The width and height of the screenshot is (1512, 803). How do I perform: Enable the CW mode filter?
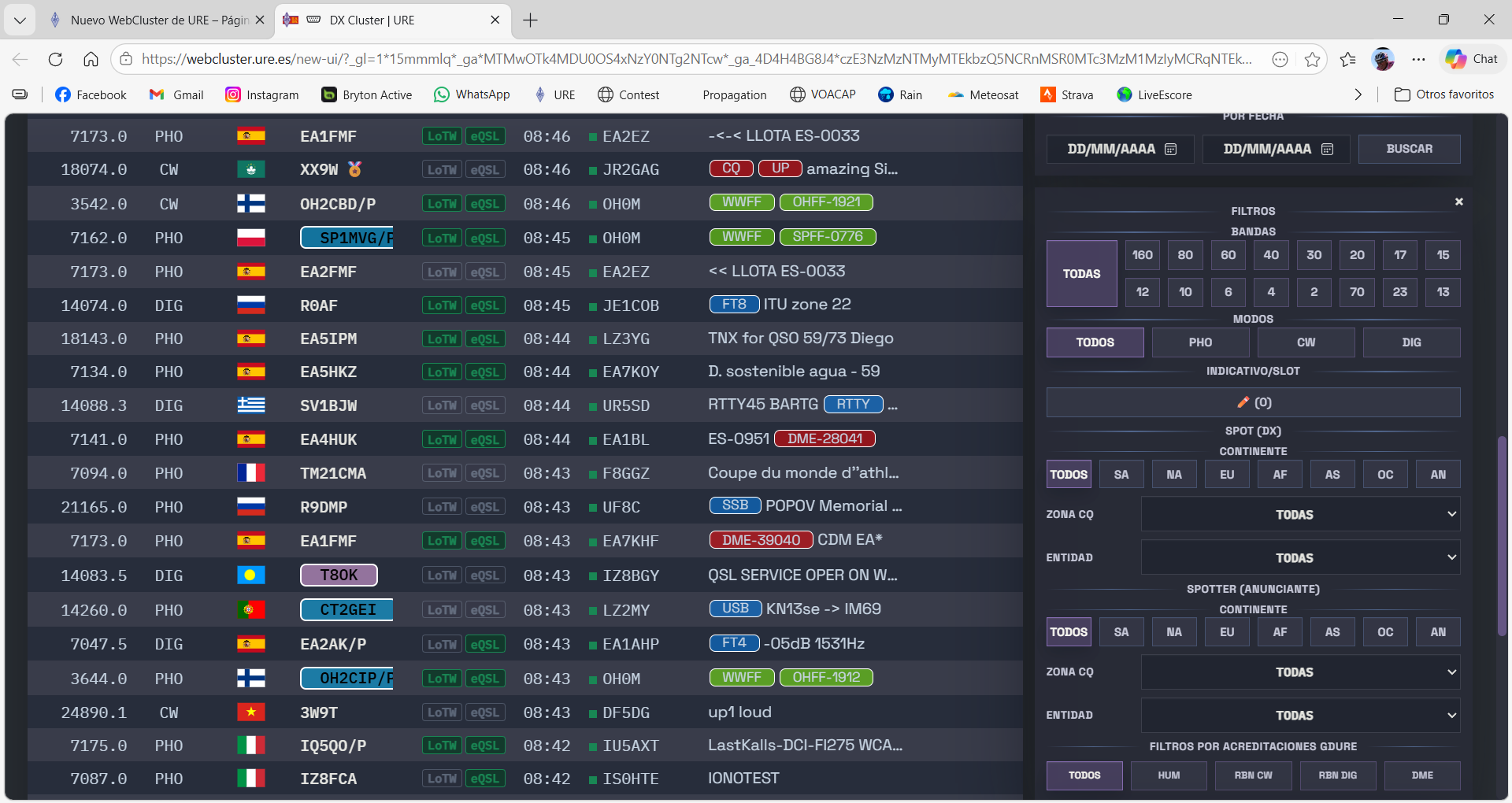(1306, 342)
